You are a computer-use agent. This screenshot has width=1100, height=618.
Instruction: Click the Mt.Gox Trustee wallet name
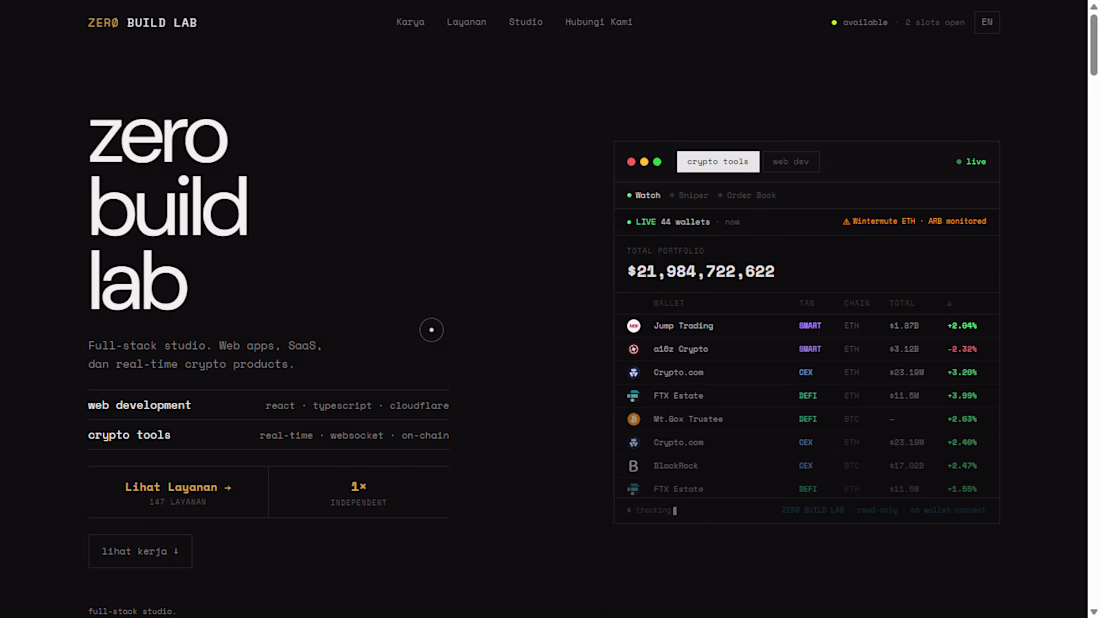pos(688,419)
